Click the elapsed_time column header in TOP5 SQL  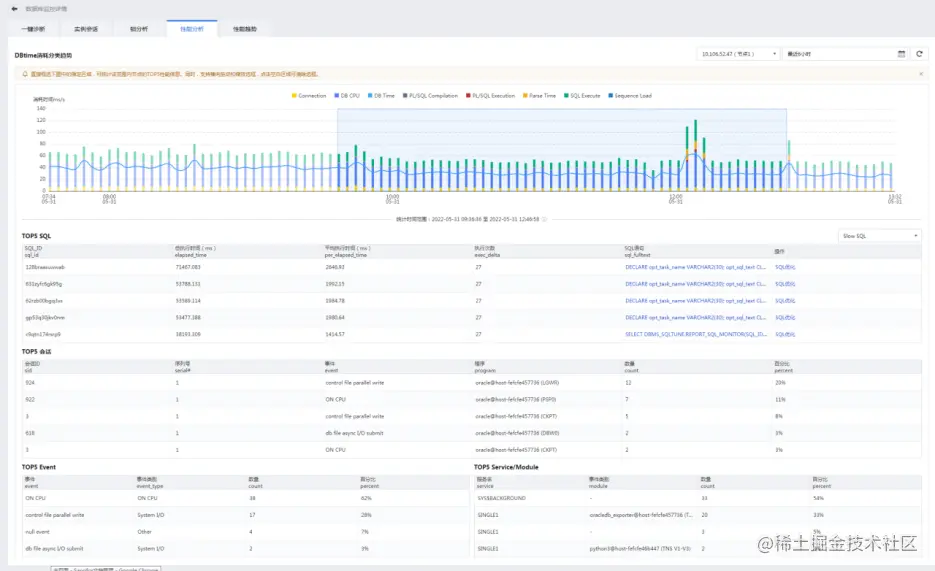pyautogui.click(x=195, y=251)
